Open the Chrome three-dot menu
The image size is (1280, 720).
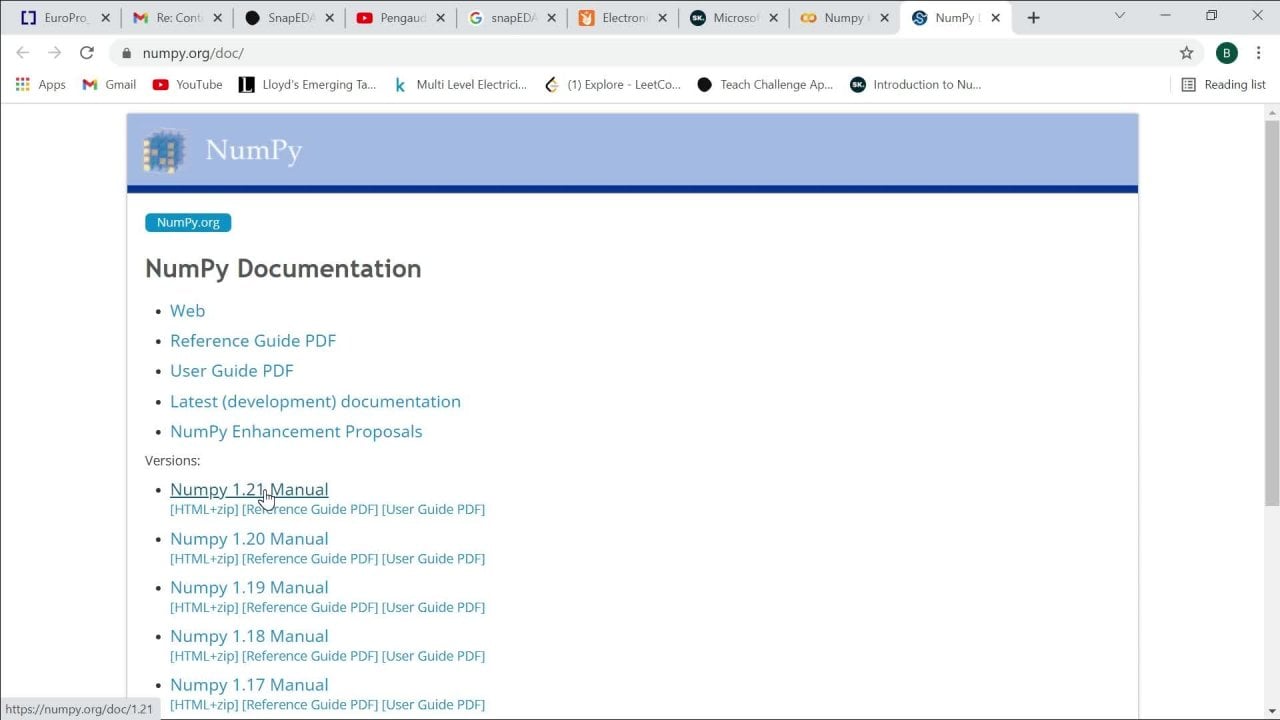pos(1258,53)
